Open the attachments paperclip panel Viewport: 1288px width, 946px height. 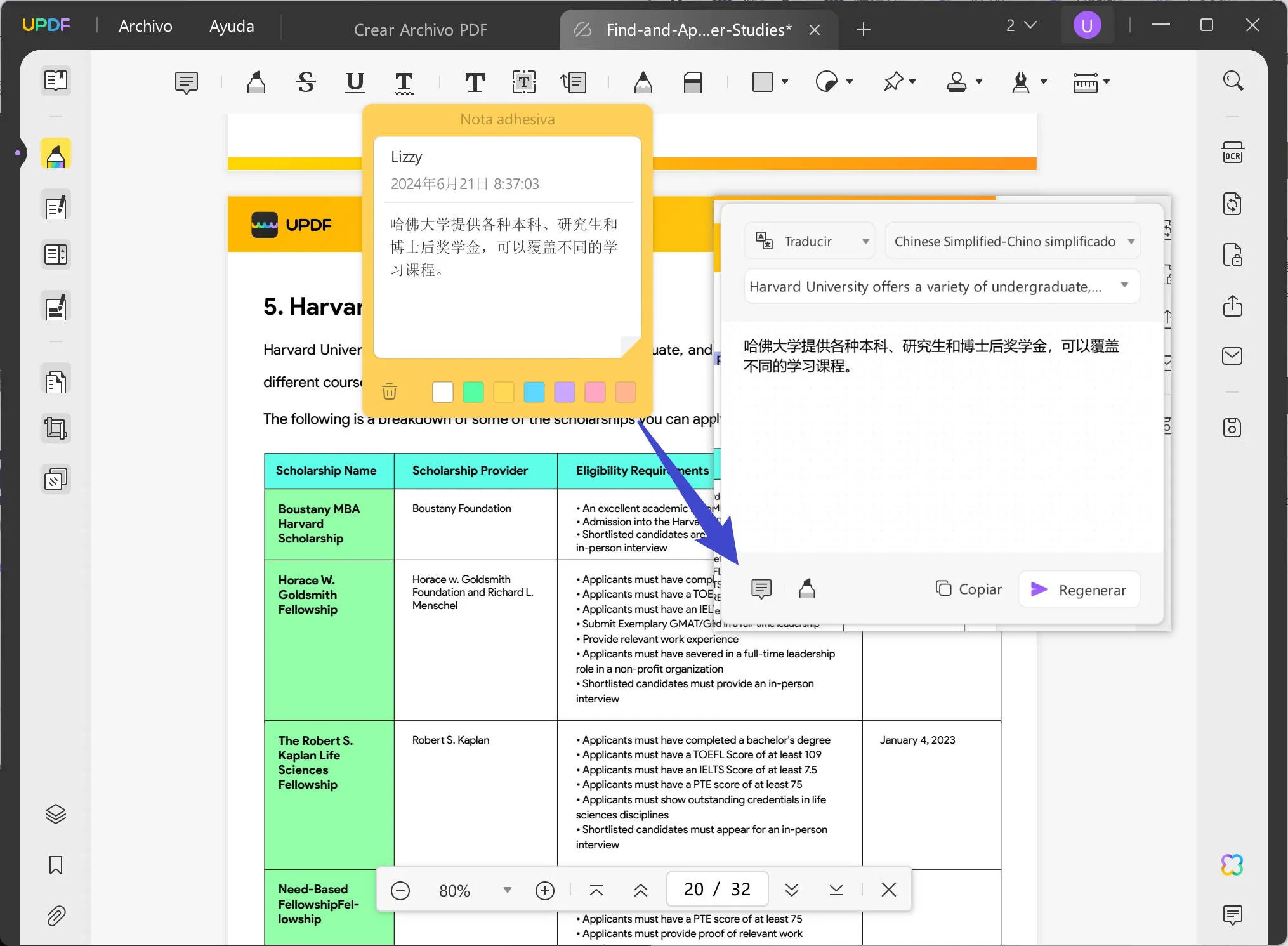pyautogui.click(x=56, y=916)
